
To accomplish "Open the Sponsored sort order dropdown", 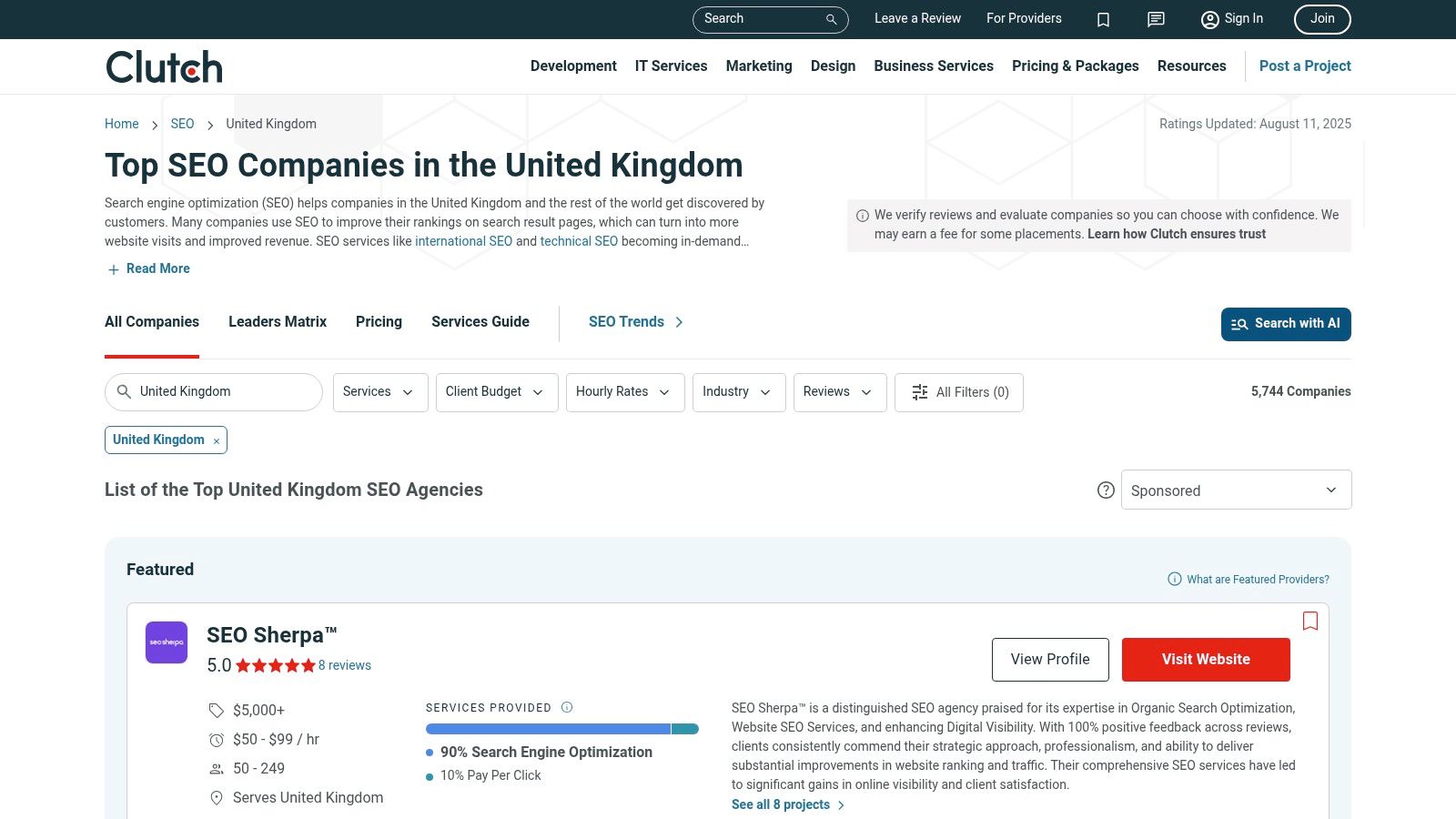I will coord(1236,490).
